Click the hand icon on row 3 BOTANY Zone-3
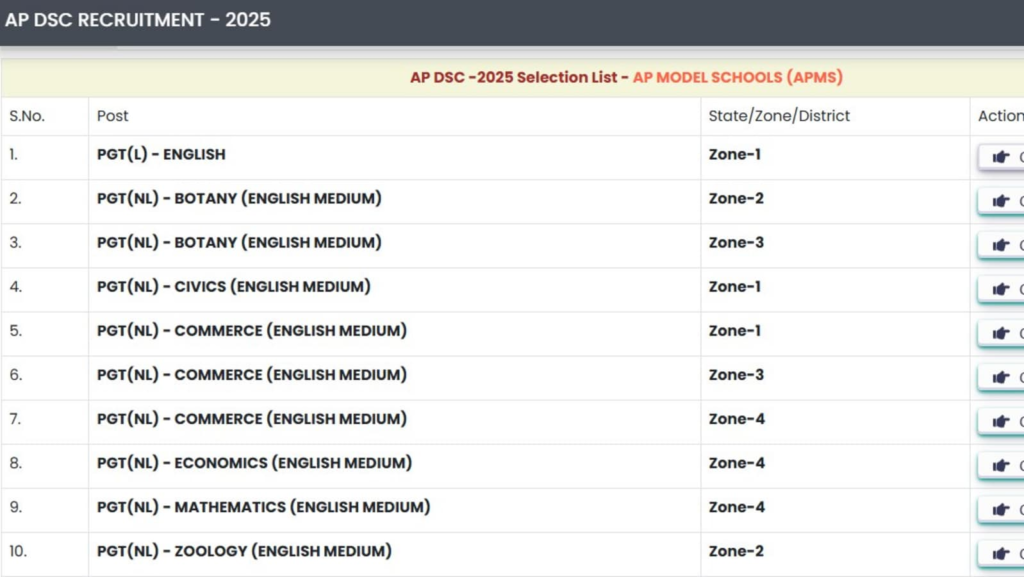Image resolution: width=1024 pixels, height=577 pixels. point(1000,245)
